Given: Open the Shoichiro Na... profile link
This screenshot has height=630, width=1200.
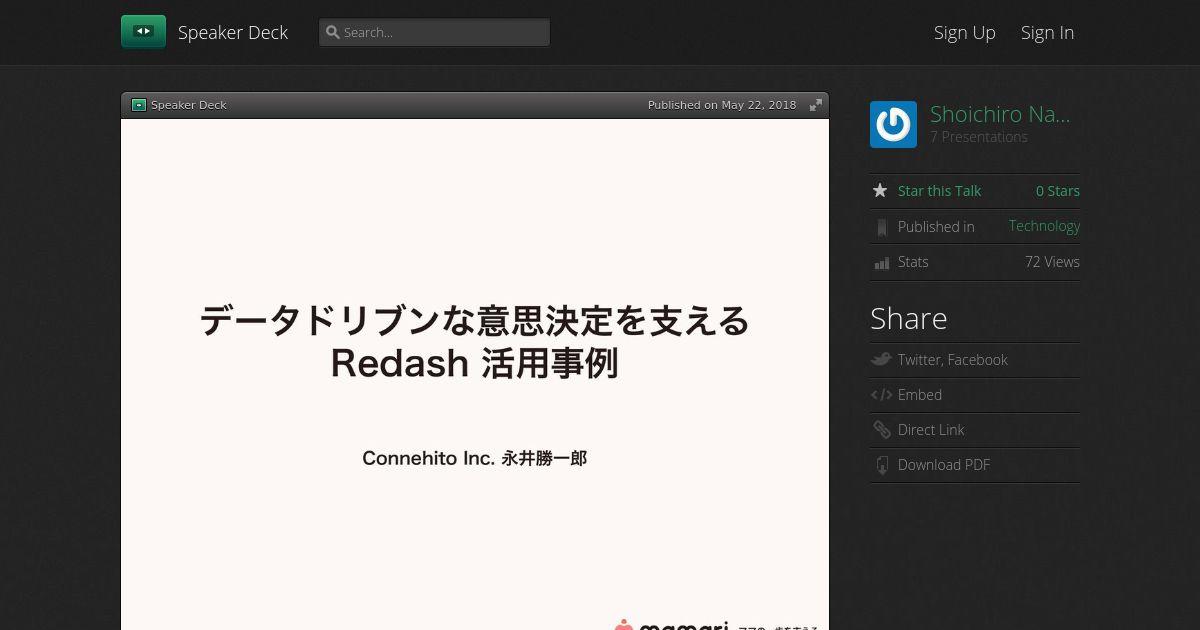Looking at the screenshot, I should (1000, 114).
